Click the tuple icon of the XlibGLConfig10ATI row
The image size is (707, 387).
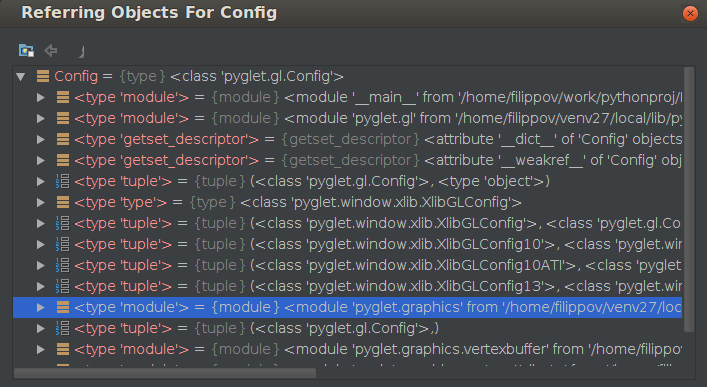63,265
